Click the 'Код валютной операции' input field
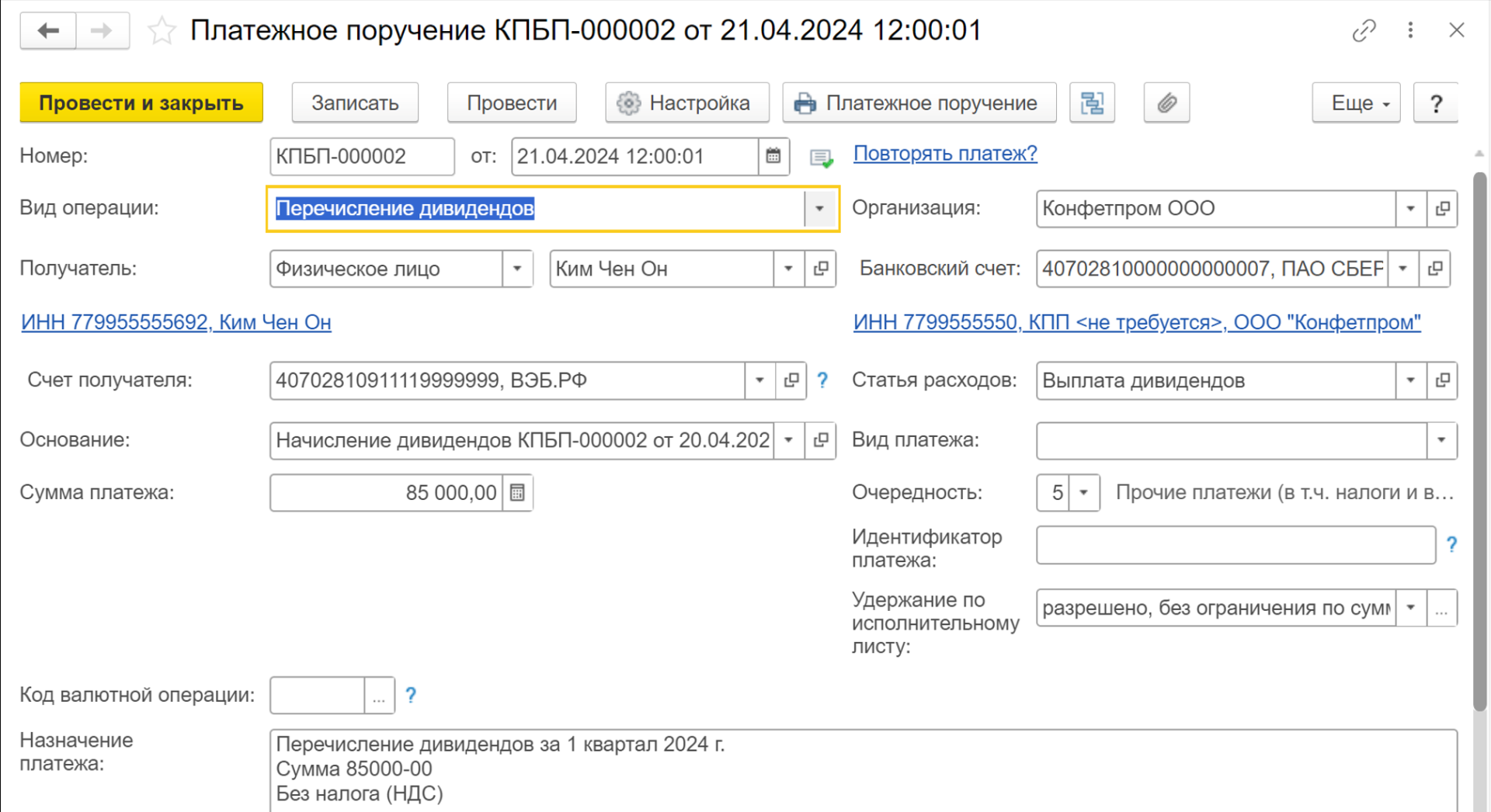The height and width of the screenshot is (812, 1491). click(x=317, y=696)
